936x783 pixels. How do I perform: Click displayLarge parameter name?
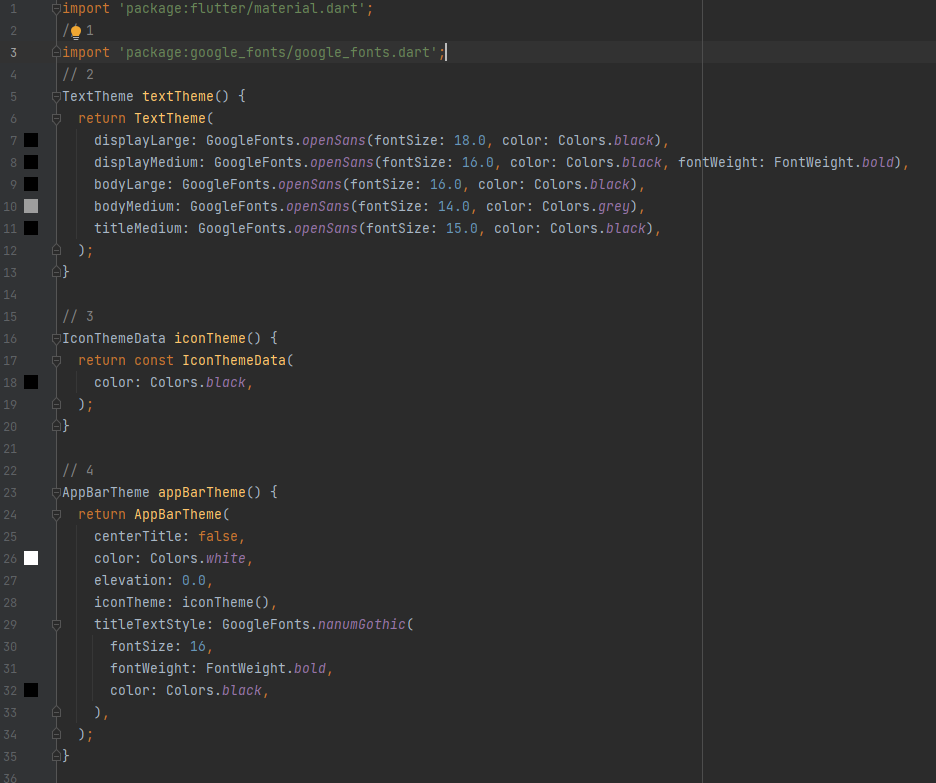pyautogui.click(x=141, y=140)
